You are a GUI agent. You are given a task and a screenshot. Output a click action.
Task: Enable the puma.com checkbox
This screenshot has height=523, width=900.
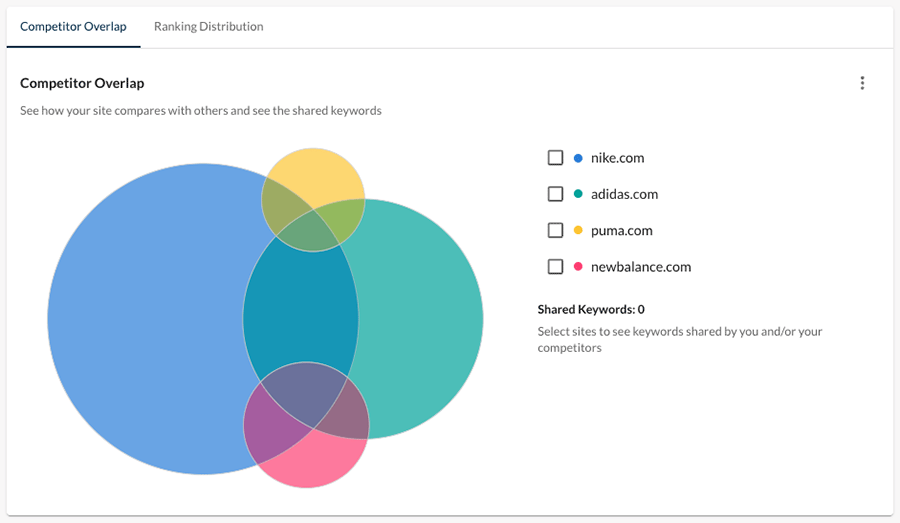[x=555, y=230]
